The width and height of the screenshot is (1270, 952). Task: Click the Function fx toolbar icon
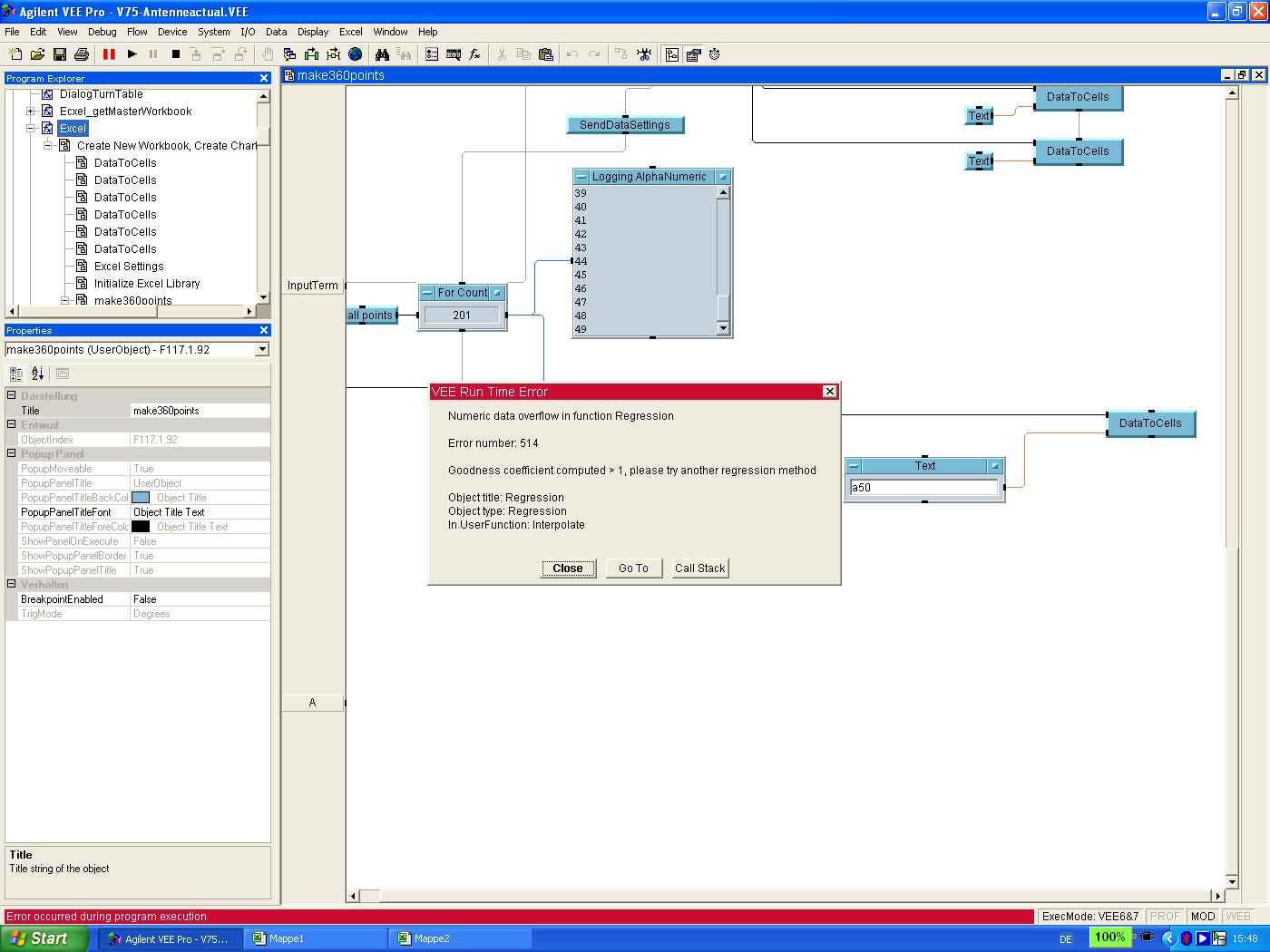tap(474, 54)
